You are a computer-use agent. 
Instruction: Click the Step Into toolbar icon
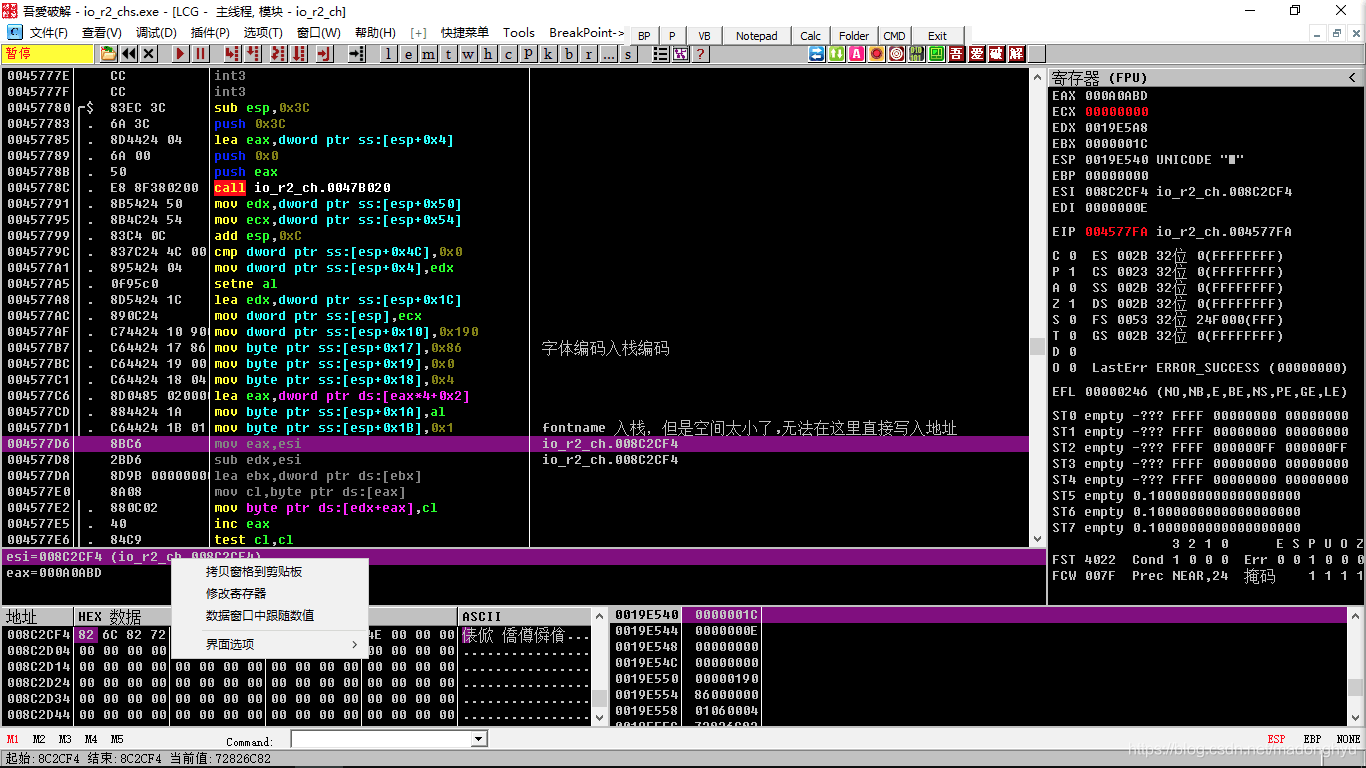232,54
